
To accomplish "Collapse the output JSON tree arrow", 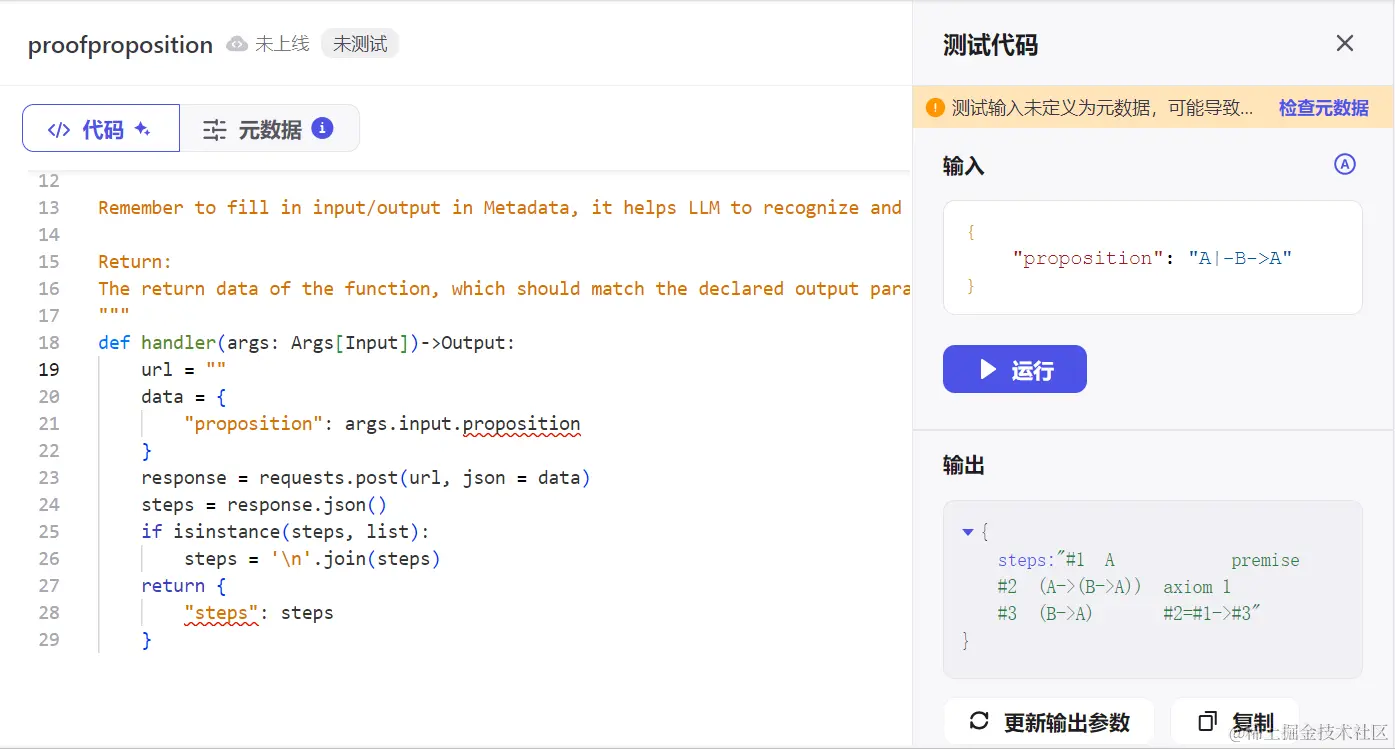I will pos(967,532).
